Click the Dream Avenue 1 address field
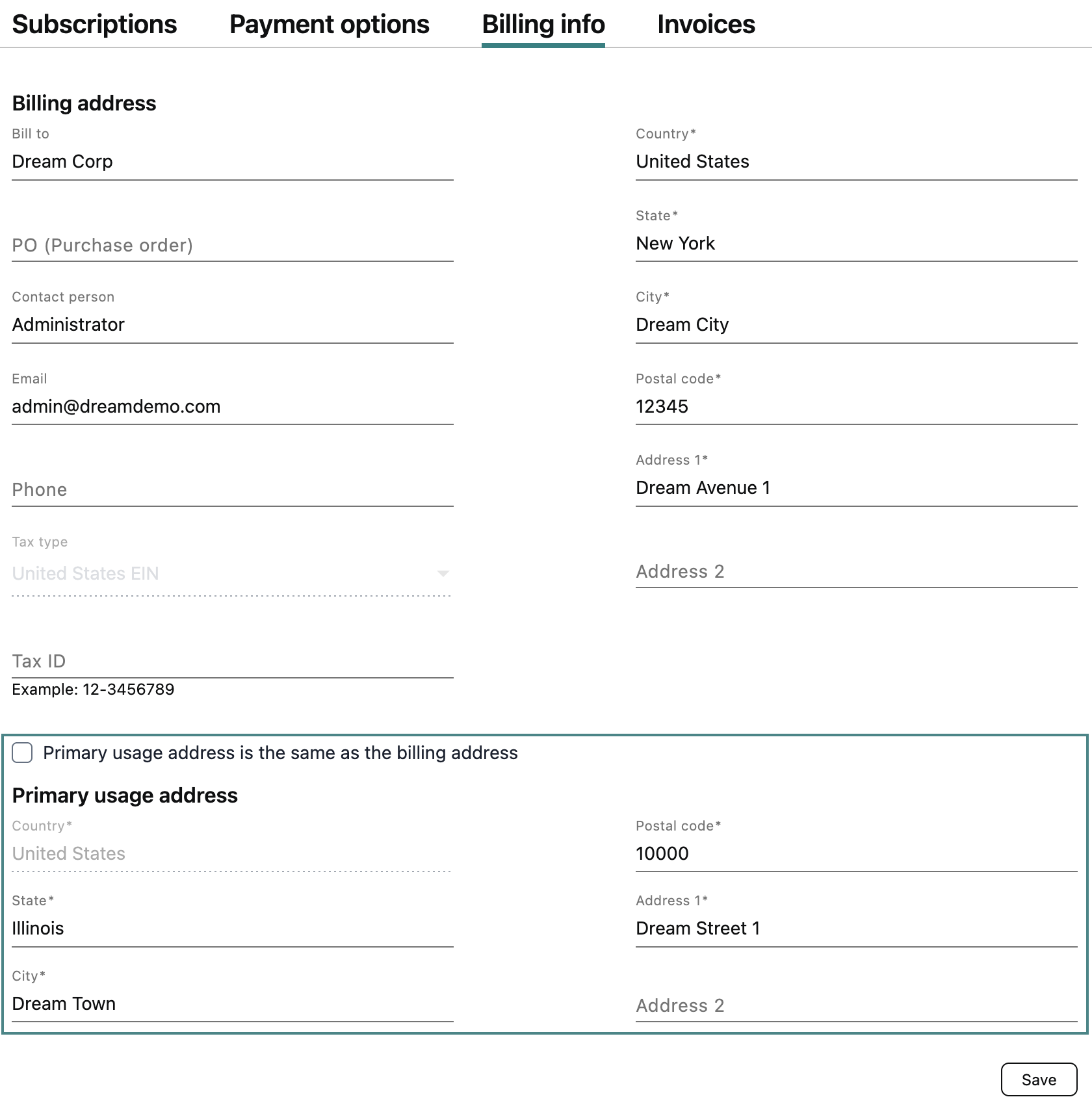 pyautogui.click(x=855, y=488)
